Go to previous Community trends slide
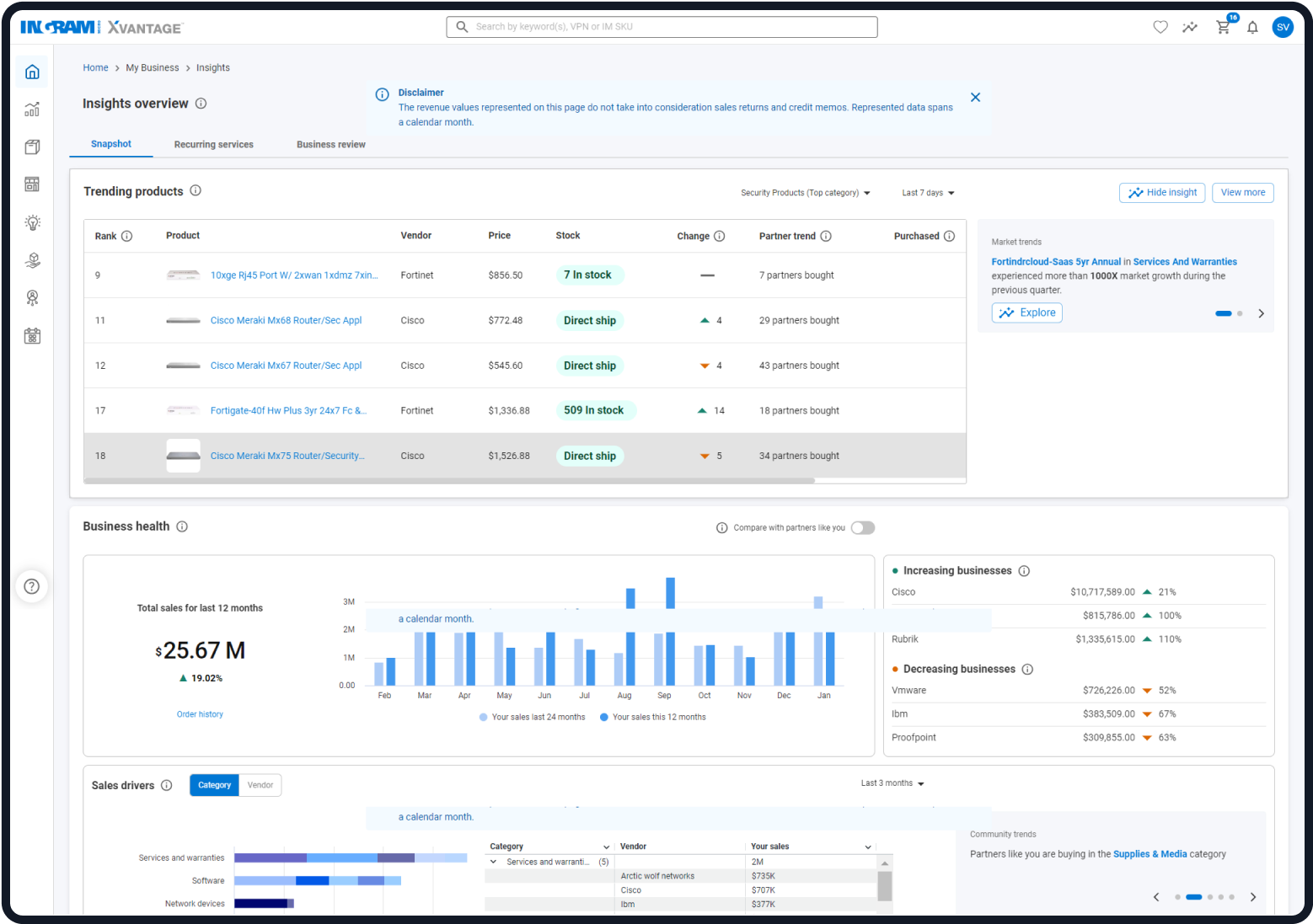This screenshot has width=1313, height=924. pos(1156,897)
